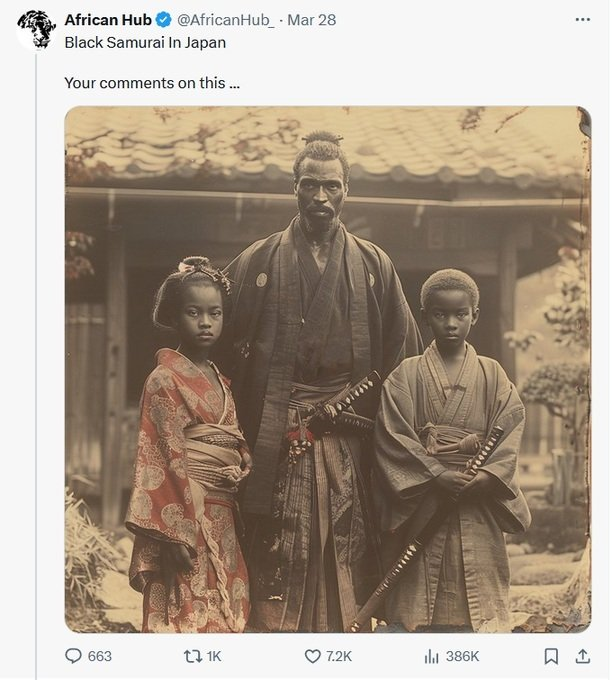Click the 7.2K likes count
612x680 pixels.
[339, 656]
